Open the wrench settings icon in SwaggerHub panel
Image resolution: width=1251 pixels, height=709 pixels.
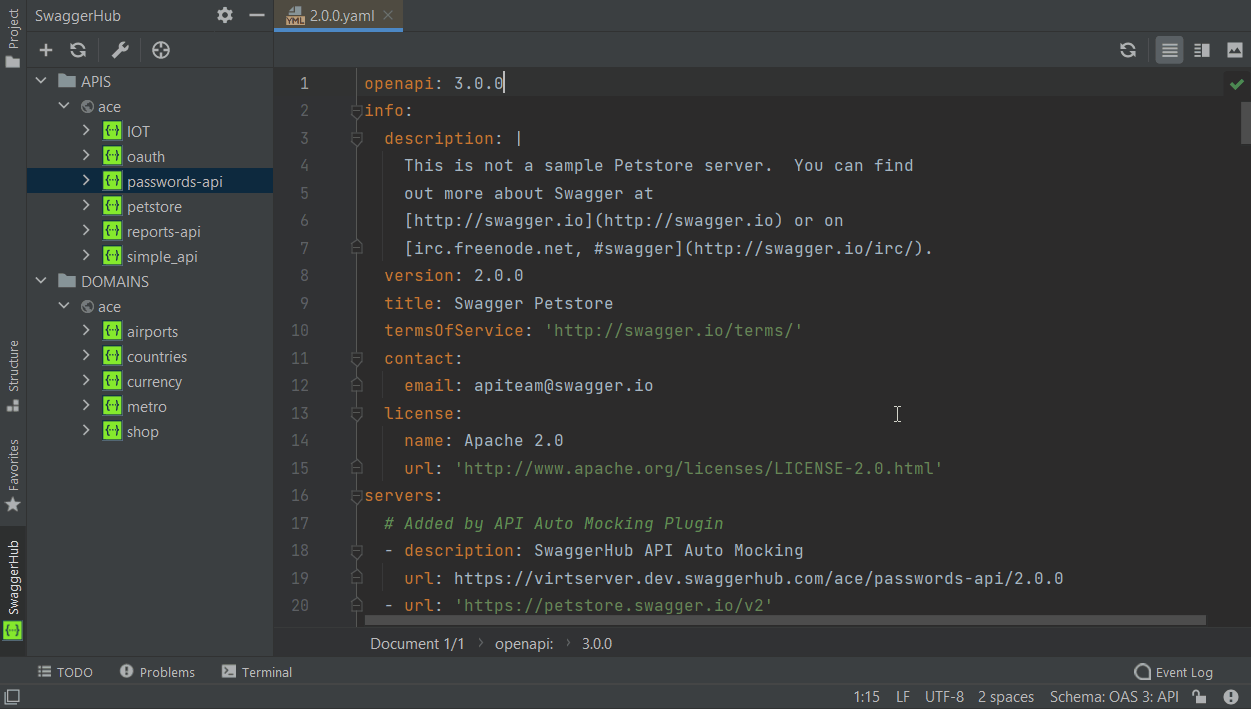tap(120, 49)
